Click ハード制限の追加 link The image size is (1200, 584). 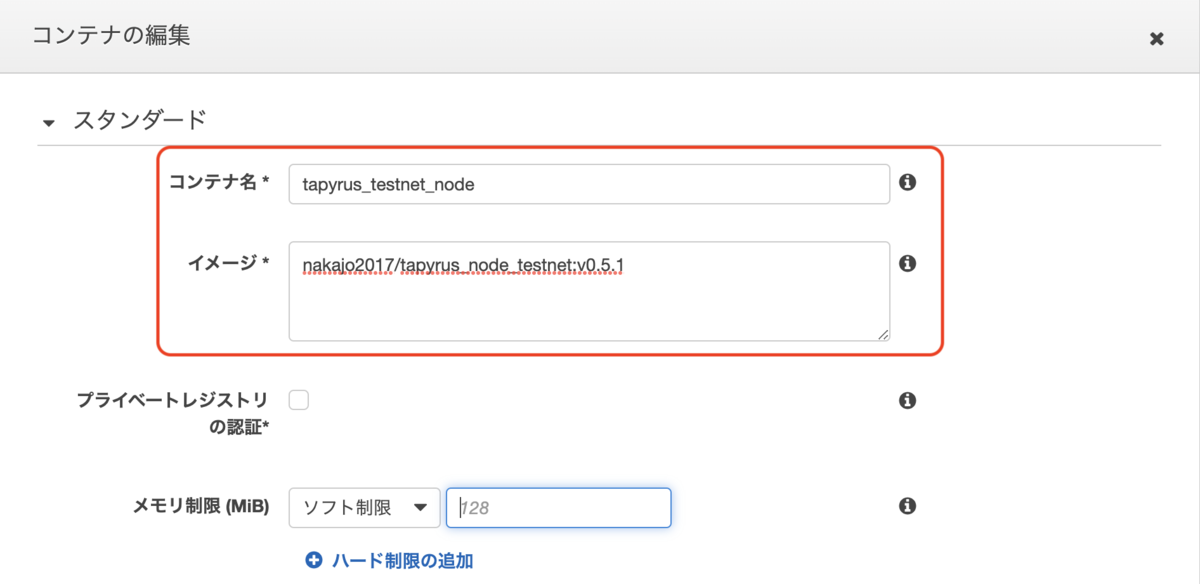pos(402,561)
